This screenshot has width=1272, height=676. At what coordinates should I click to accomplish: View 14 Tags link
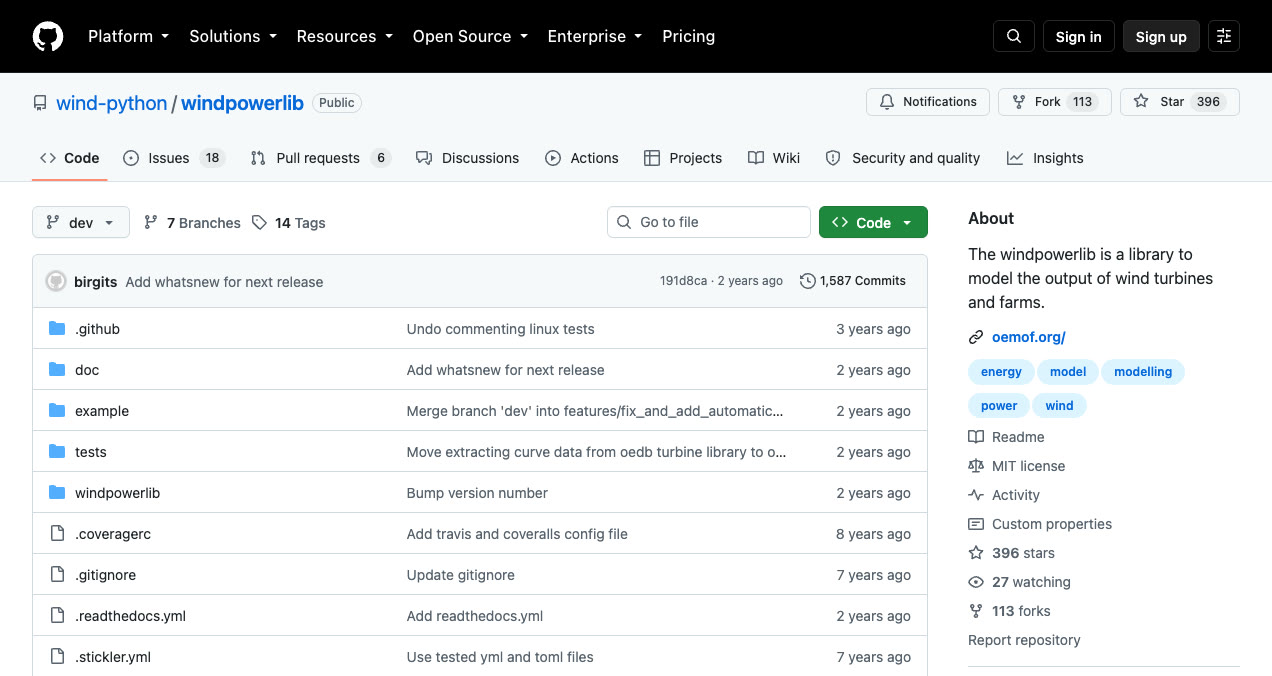pos(289,223)
